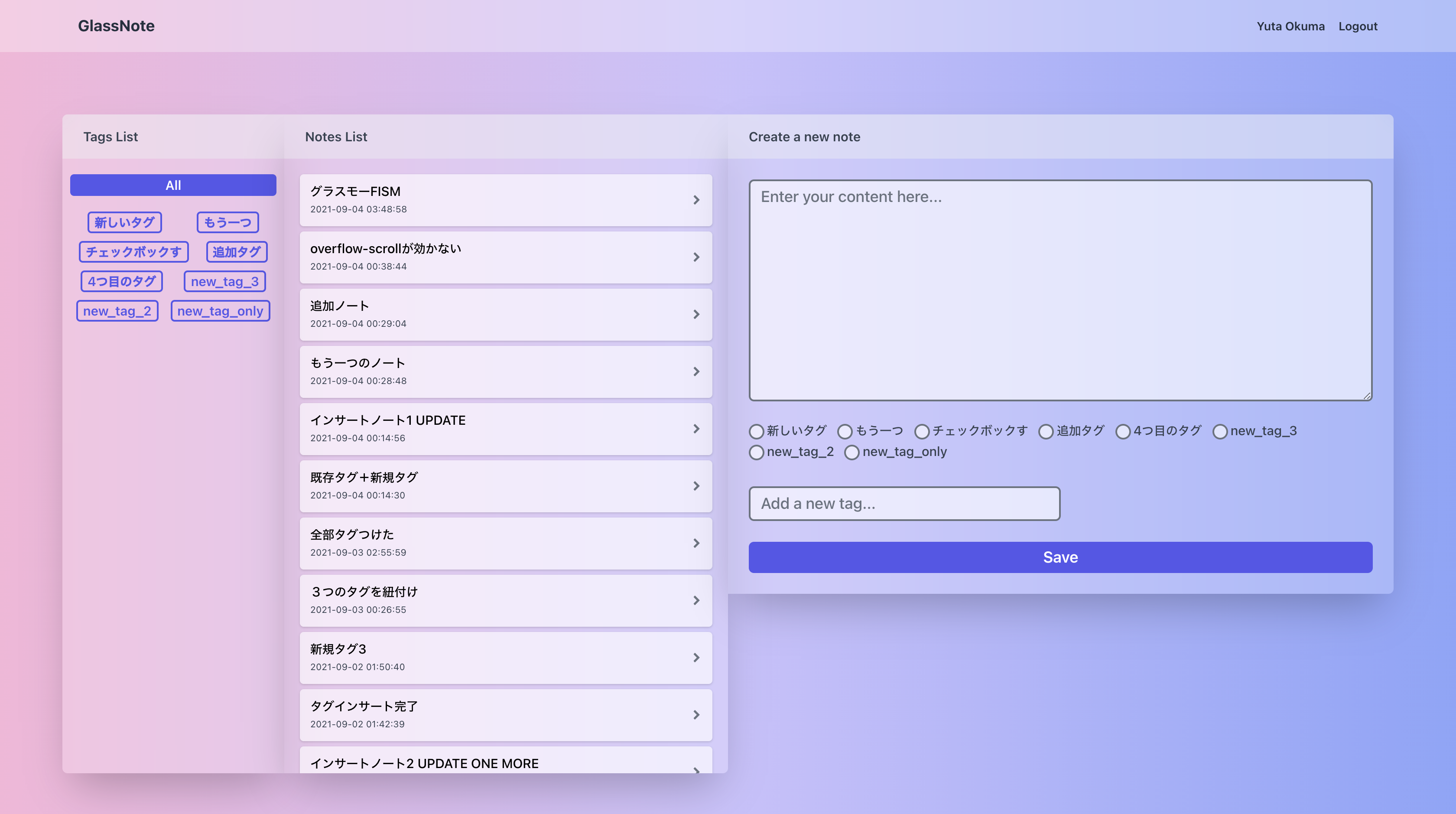The height and width of the screenshot is (814, 1456).
Task: Select the new_tag_only radio button
Action: [x=852, y=452]
